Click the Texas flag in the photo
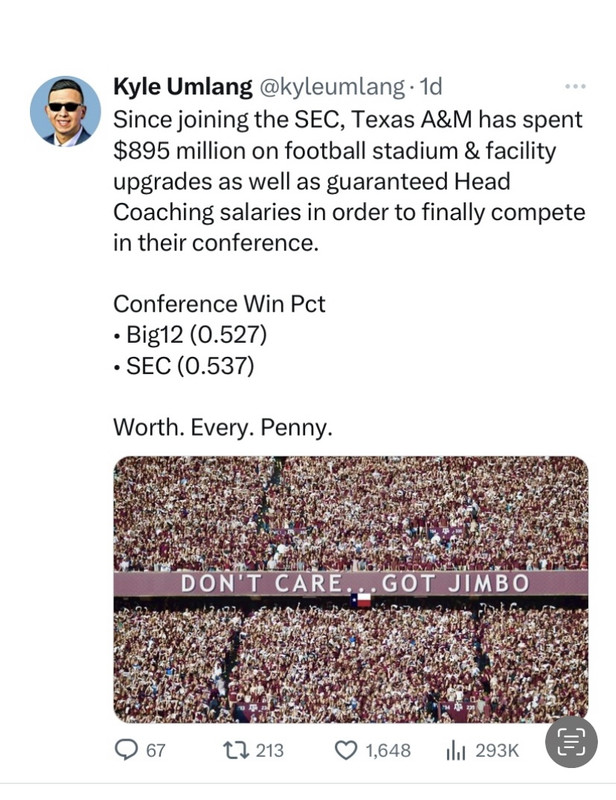 [362, 600]
